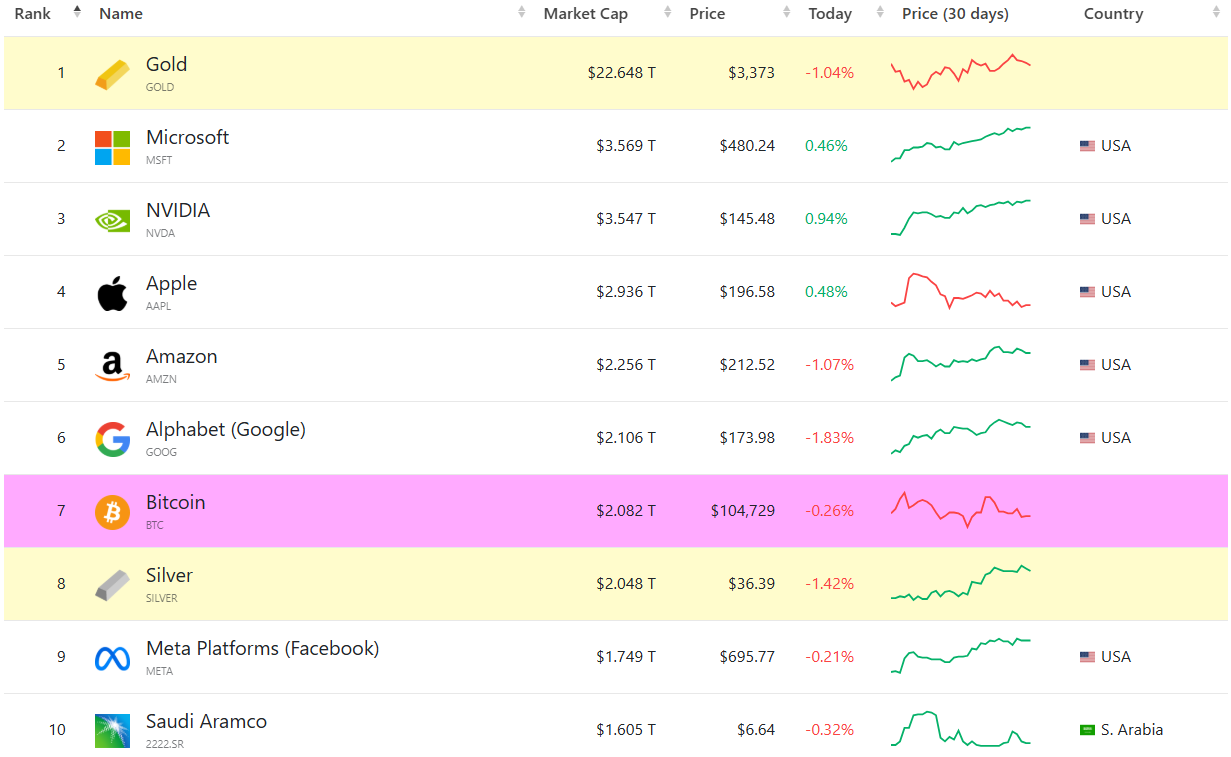Click the Apple logo icon
Screen dimensions: 1231x757
112,293
